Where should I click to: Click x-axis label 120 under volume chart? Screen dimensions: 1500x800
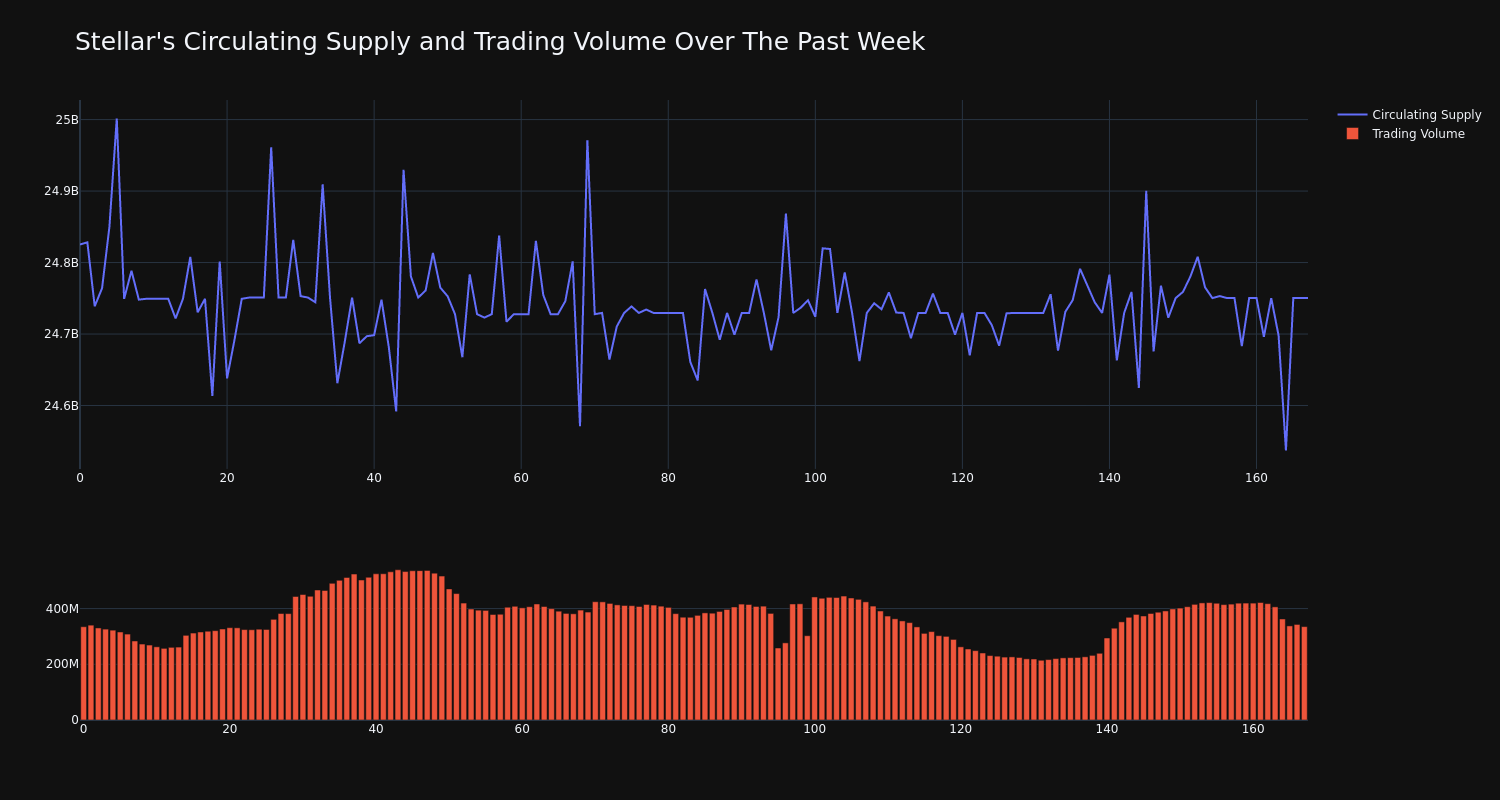click(x=961, y=729)
